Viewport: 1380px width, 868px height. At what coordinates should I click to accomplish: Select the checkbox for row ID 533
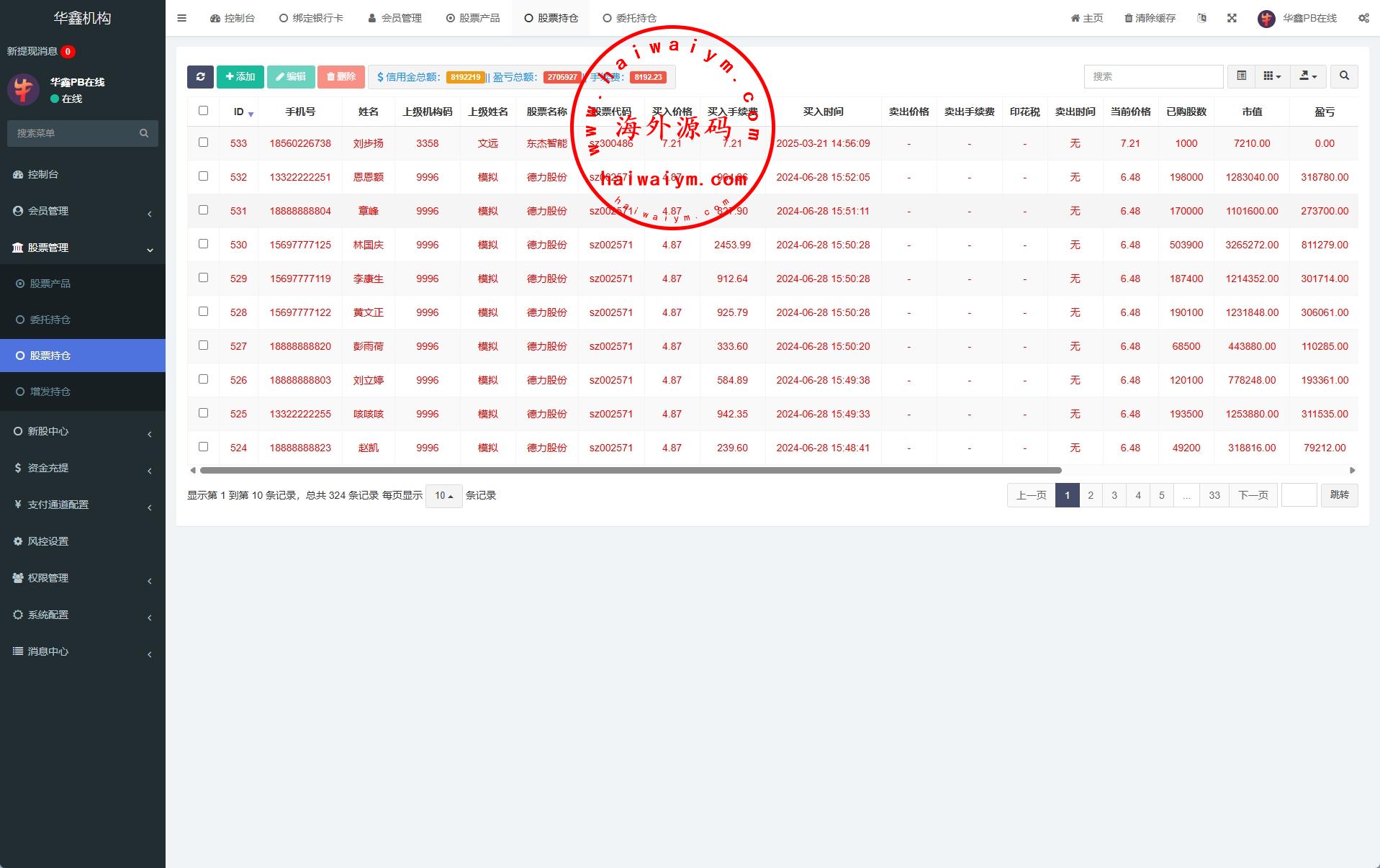(203, 143)
